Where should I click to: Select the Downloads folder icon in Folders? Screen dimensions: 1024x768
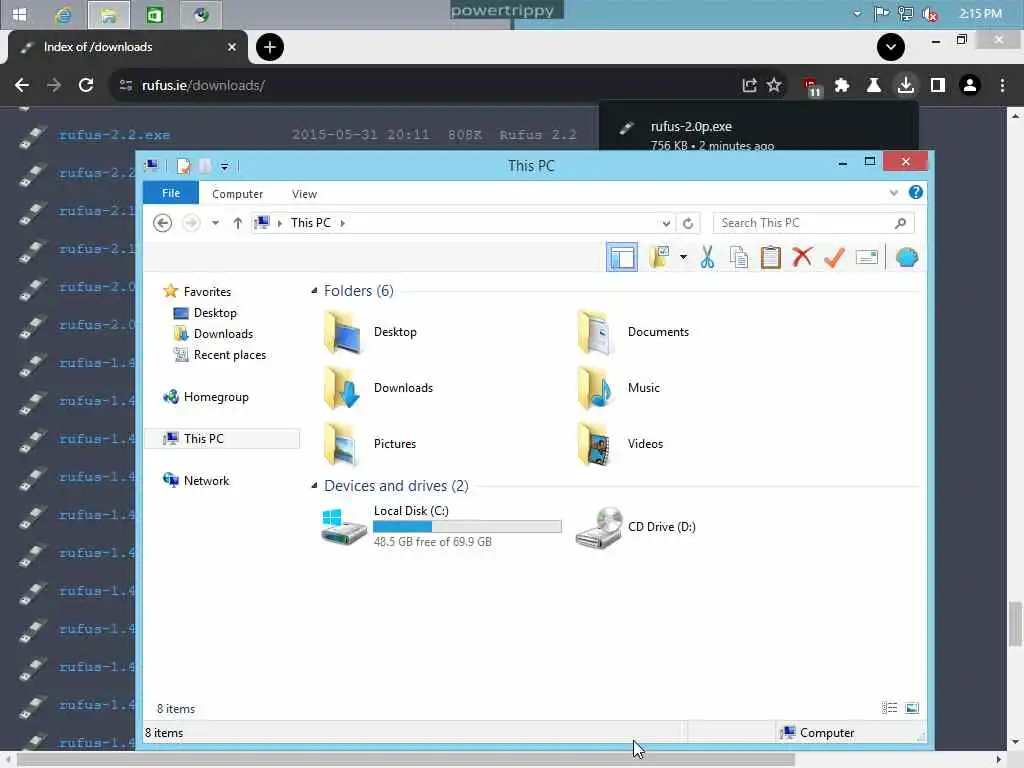pyautogui.click(x=343, y=388)
